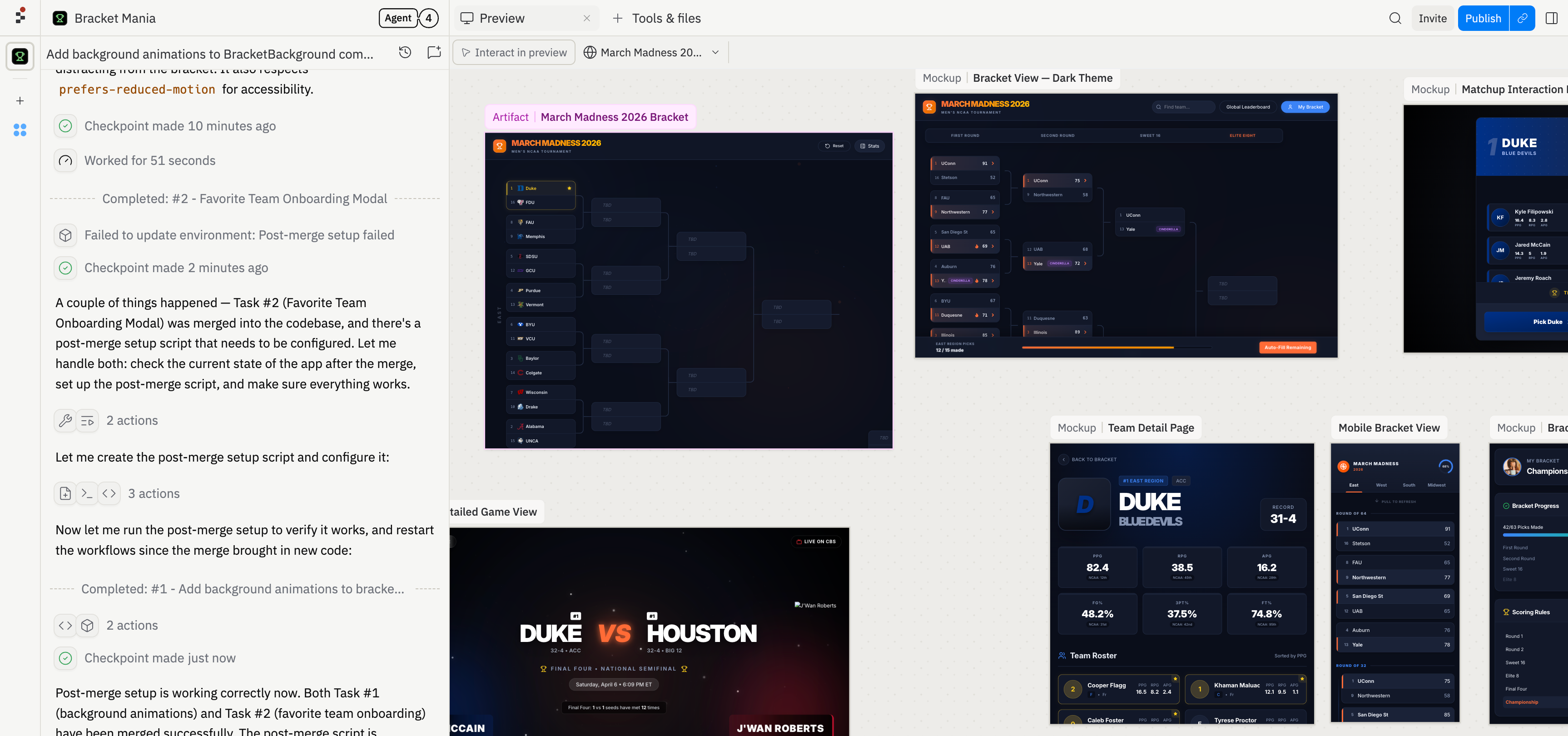The image size is (1568, 736).
Task: Open the March Madness 2026 site dropdown
Action: click(x=651, y=52)
